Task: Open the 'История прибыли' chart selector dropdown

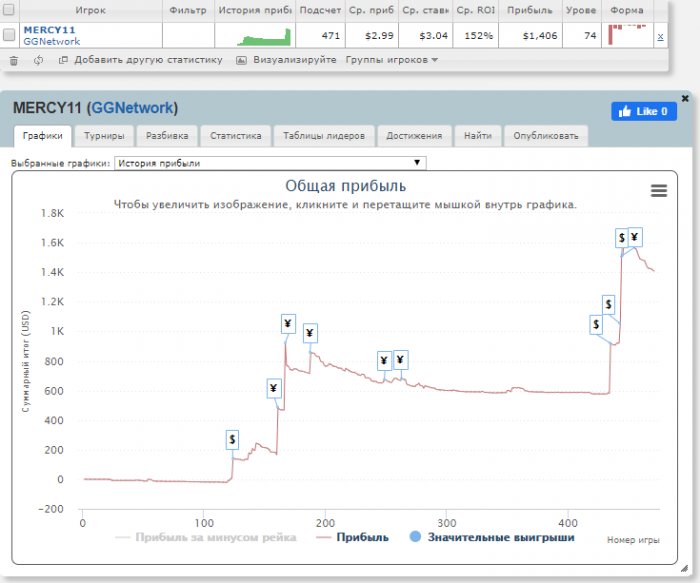Action: [x=270, y=162]
